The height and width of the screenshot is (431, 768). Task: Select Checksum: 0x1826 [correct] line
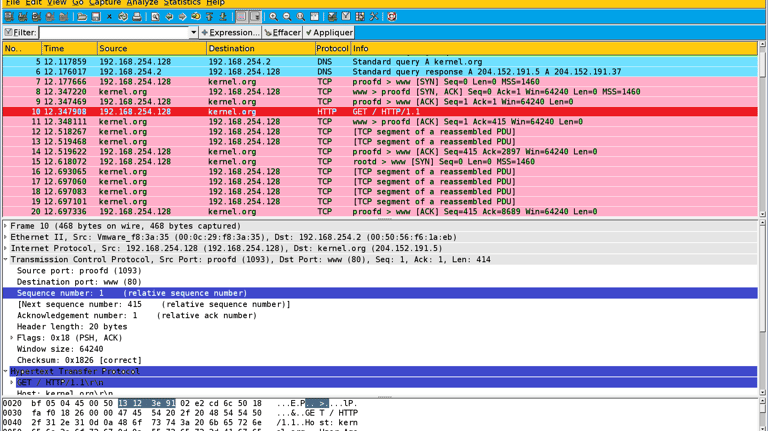click(79, 360)
